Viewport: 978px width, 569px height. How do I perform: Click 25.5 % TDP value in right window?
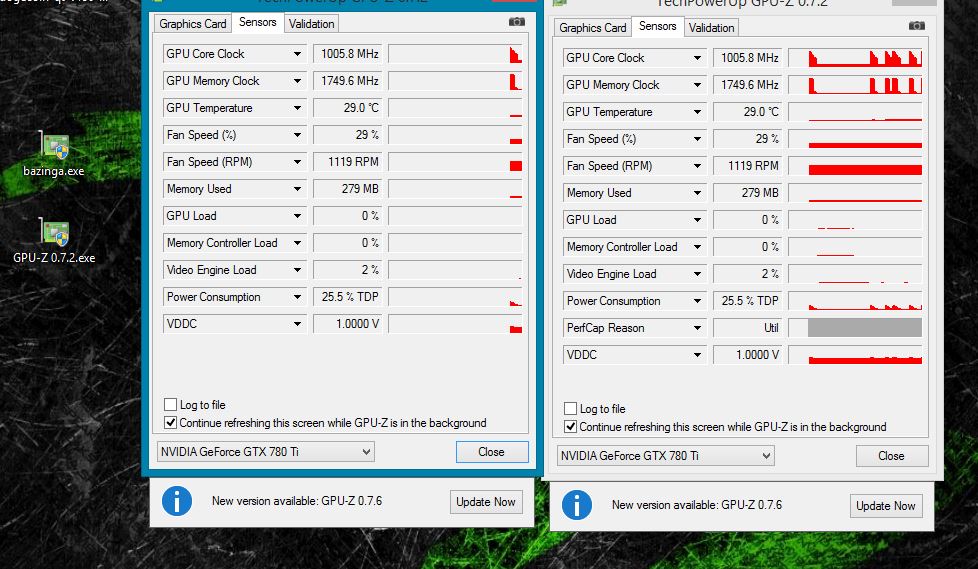(747, 301)
